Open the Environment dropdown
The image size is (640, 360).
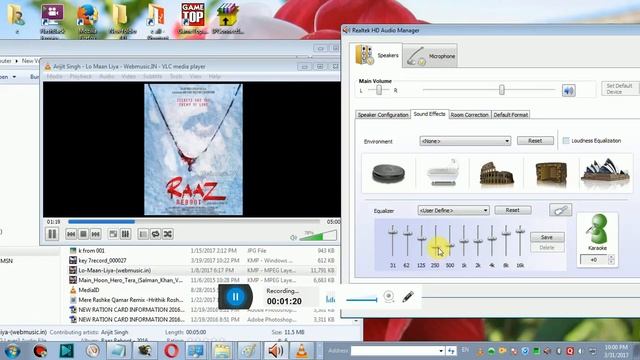click(465, 141)
